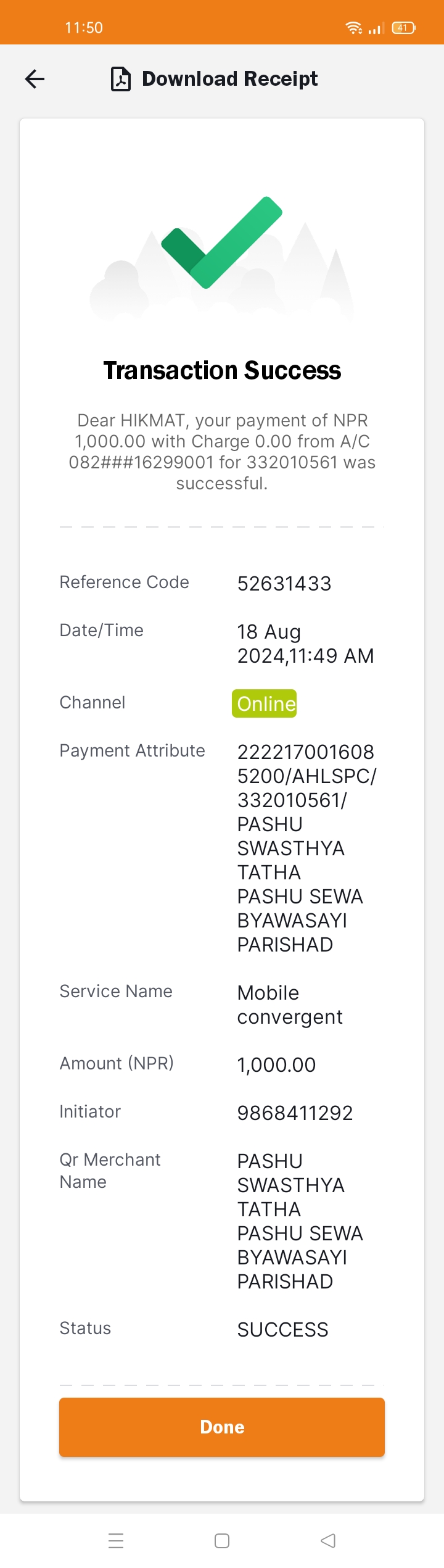This screenshot has height=1568, width=444.
Task: Tap the Download Receipt label
Action: (x=230, y=79)
